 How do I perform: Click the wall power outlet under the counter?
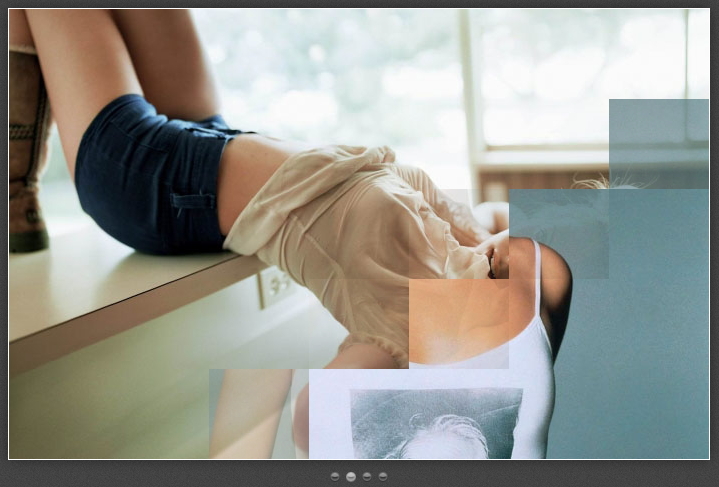(273, 286)
